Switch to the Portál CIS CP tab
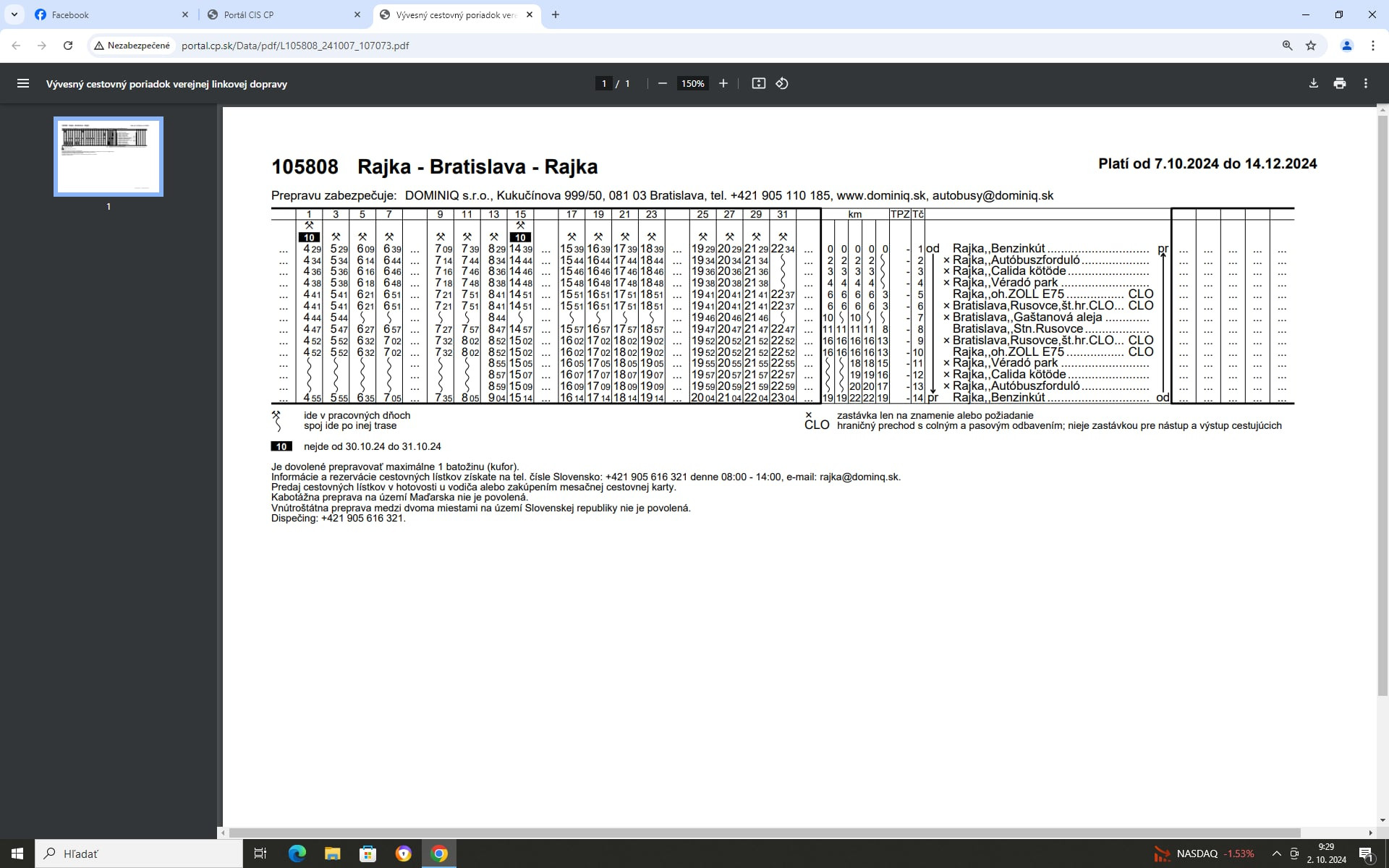 [x=275, y=14]
